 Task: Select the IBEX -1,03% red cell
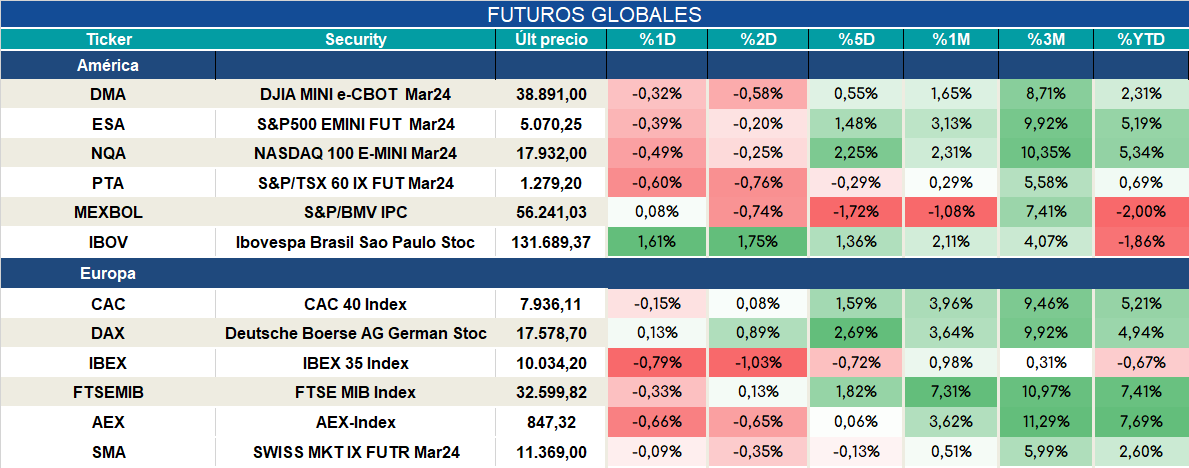click(758, 364)
